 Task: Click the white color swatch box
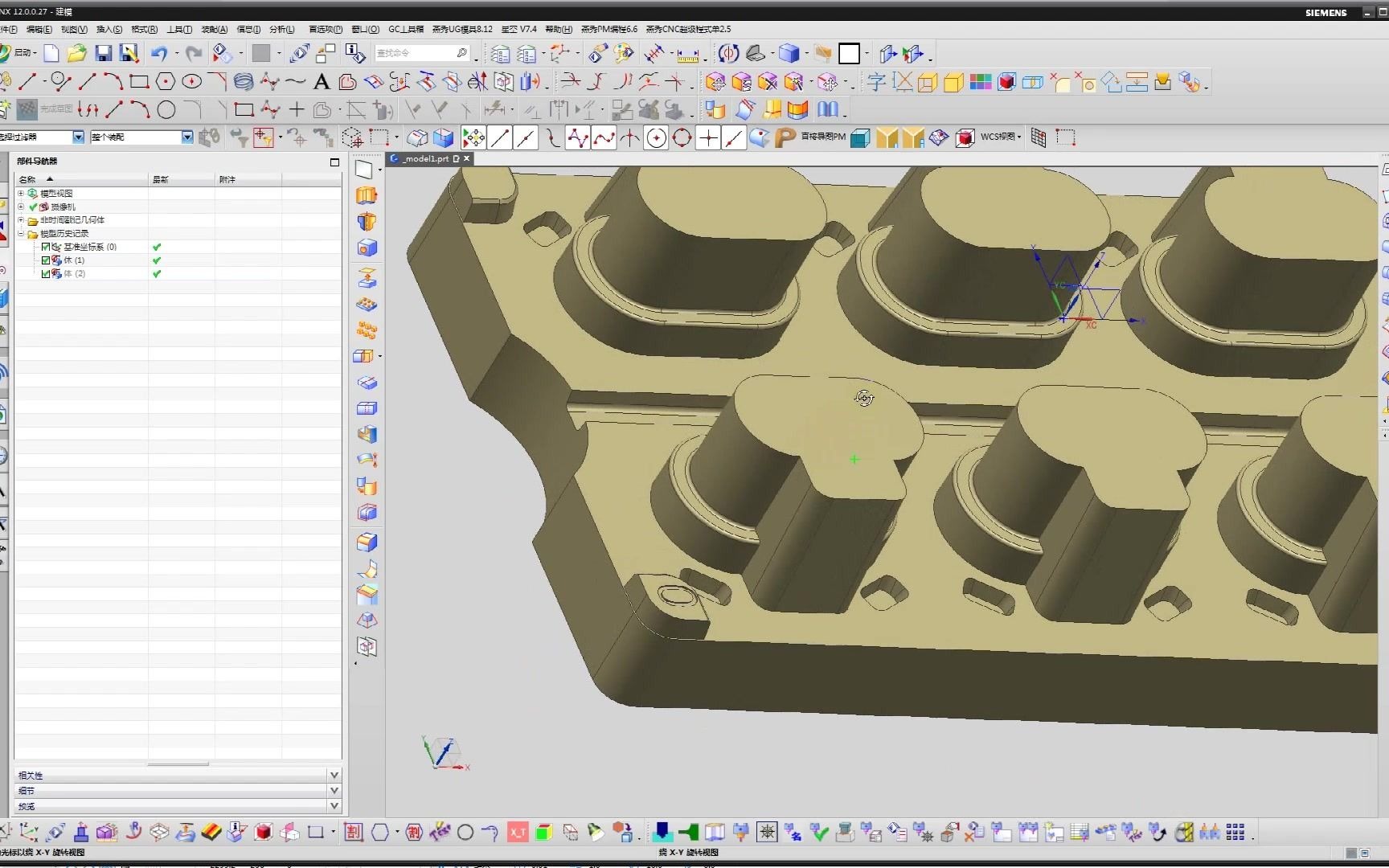tap(849, 54)
